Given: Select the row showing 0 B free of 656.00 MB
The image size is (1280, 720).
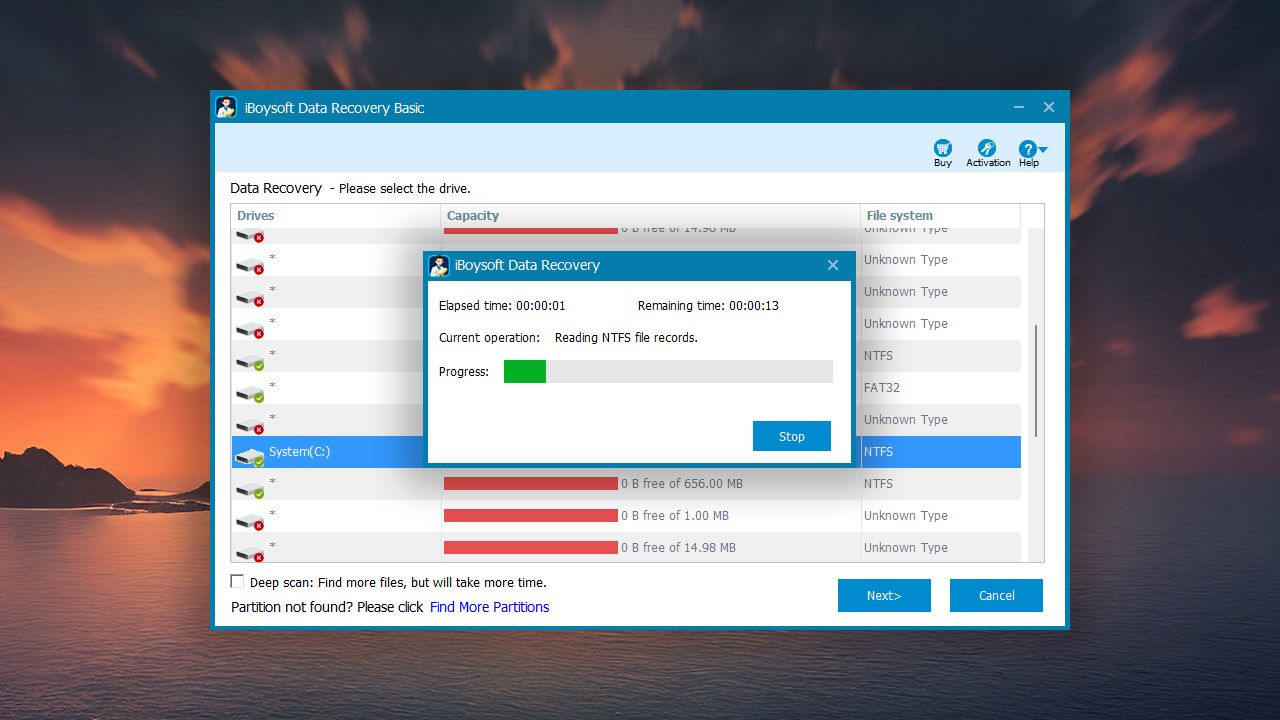Looking at the screenshot, I should (x=626, y=484).
